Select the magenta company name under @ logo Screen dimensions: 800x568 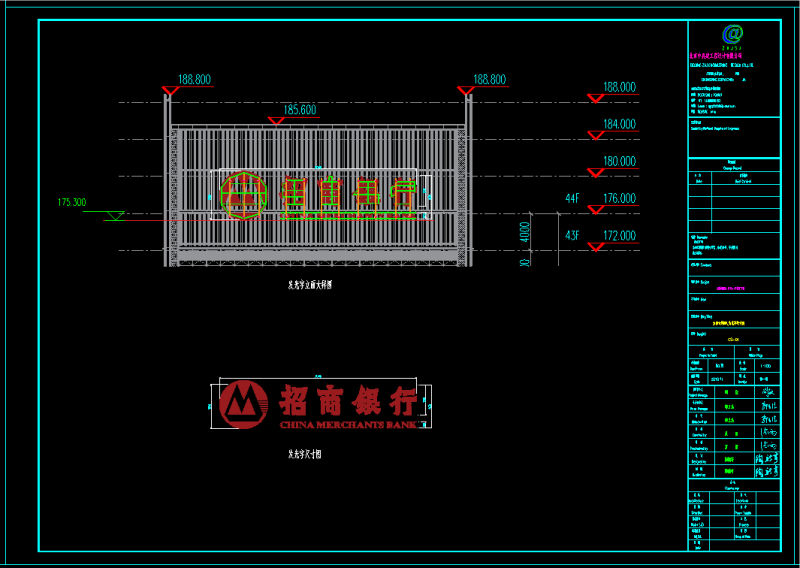tap(715, 55)
